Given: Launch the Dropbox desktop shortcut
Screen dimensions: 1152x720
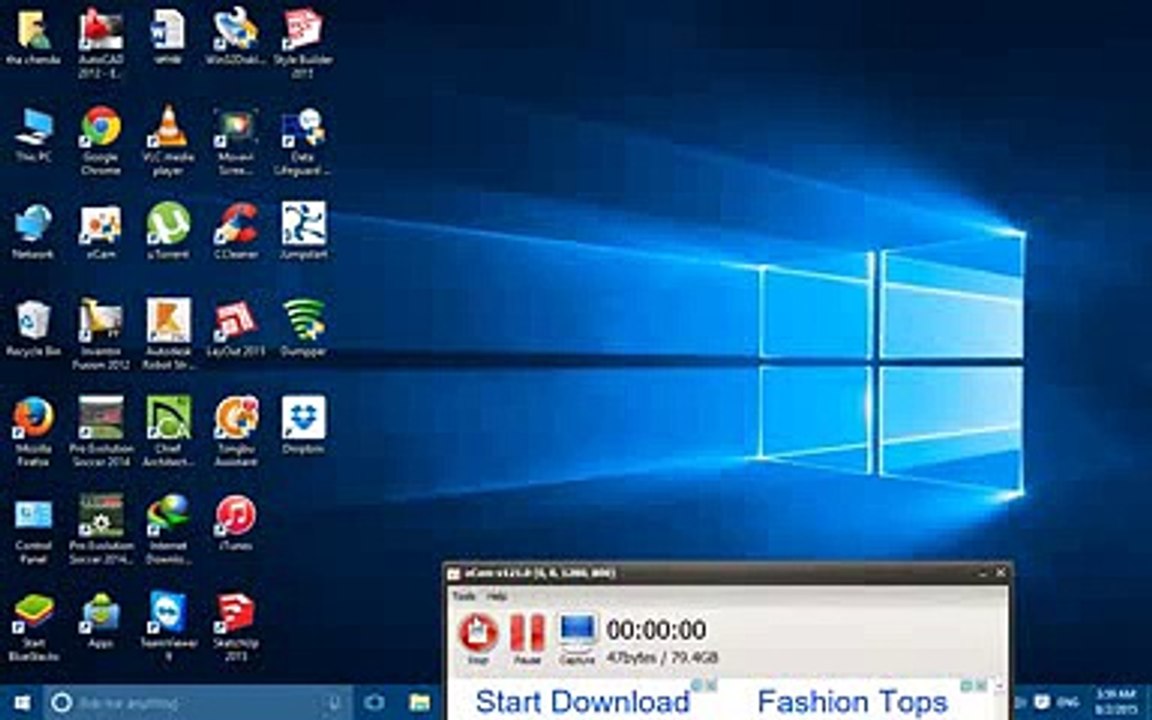Looking at the screenshot, I should (303, 425).
